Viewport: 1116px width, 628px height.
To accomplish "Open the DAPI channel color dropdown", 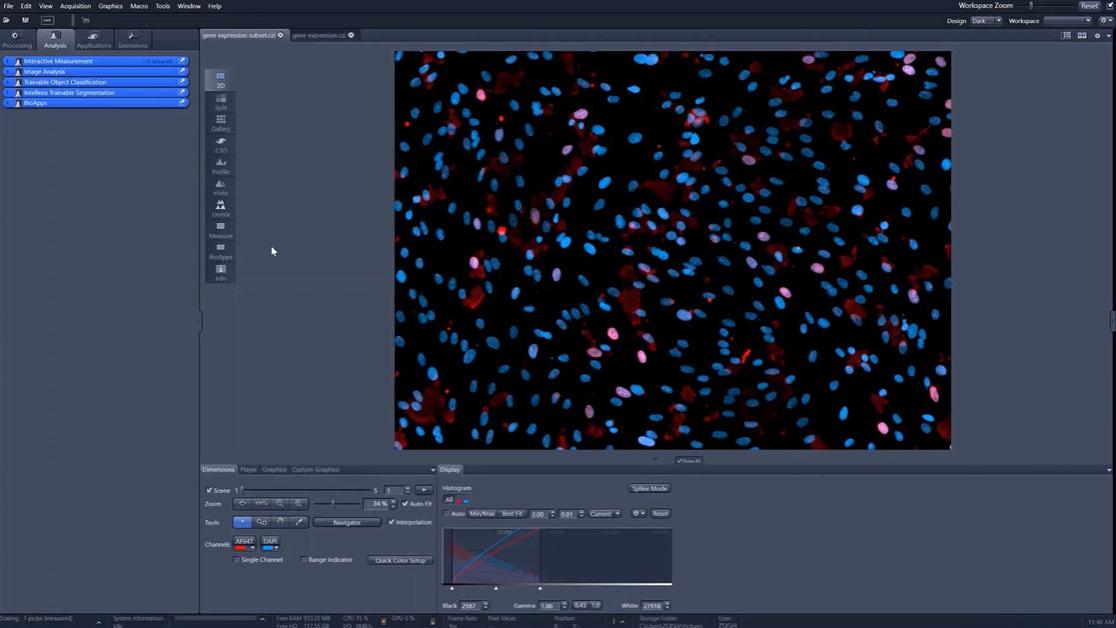I will (276, 548).
